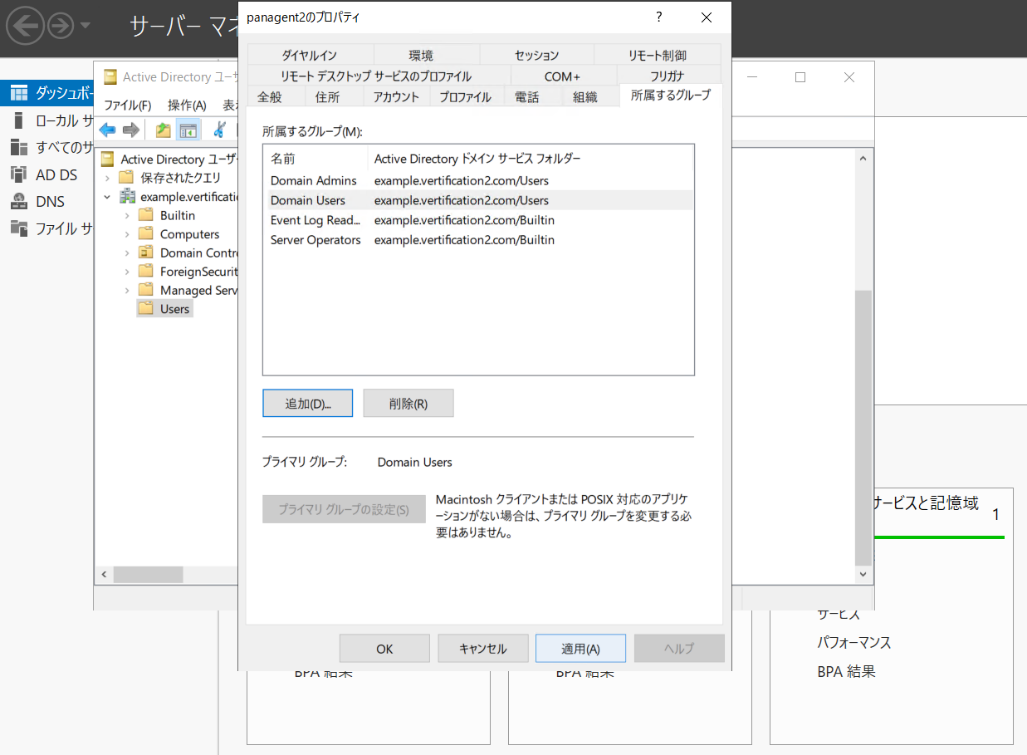Click the example.vertification domain icon
This screenshot has width=1027, height=755.
click(x=127, y=196)
